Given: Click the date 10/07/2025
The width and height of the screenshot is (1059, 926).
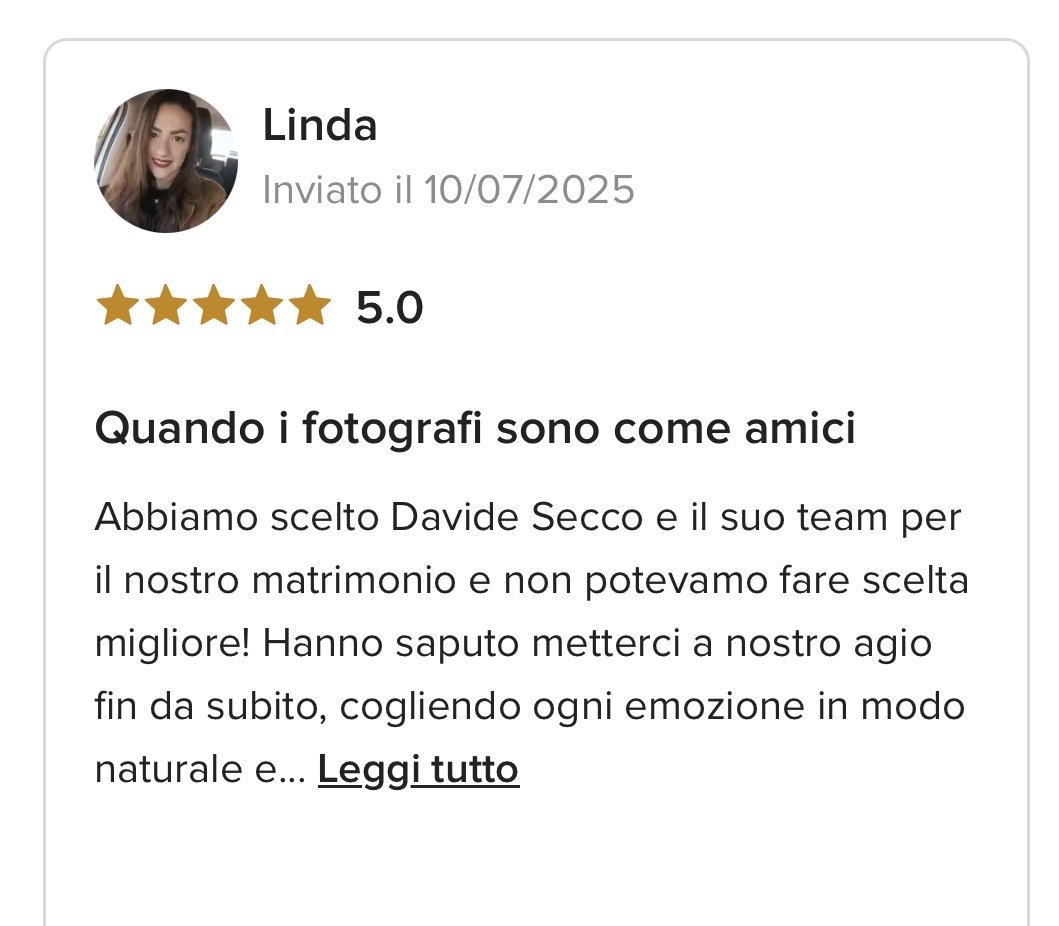Looking at the screenshot, I should point(530,189).
